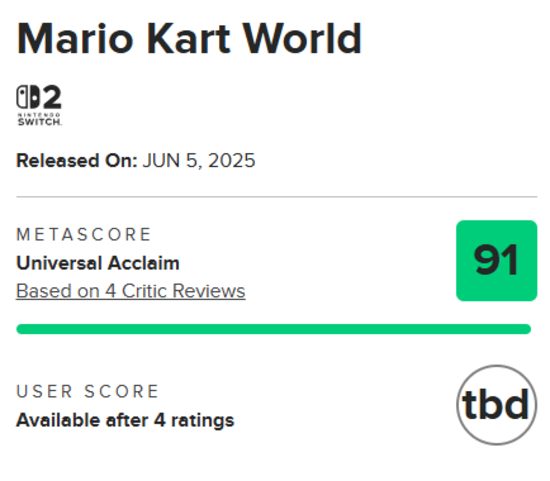Image resolution: width=550 pixels, height=481 pixels.
Task: Click the USER SCORE section heading
Action: (x=88, y=391)
